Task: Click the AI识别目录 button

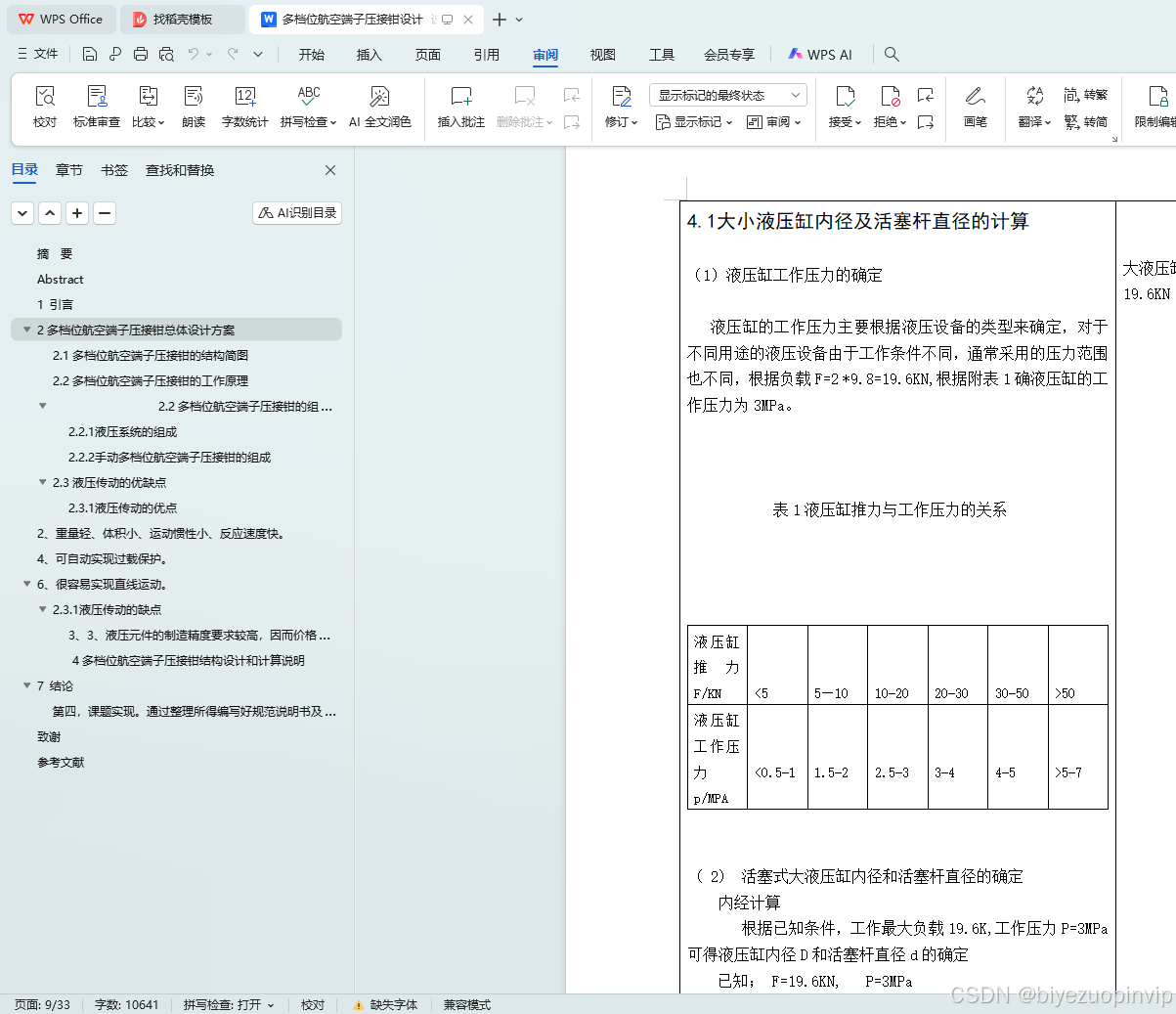Action: 297,212
